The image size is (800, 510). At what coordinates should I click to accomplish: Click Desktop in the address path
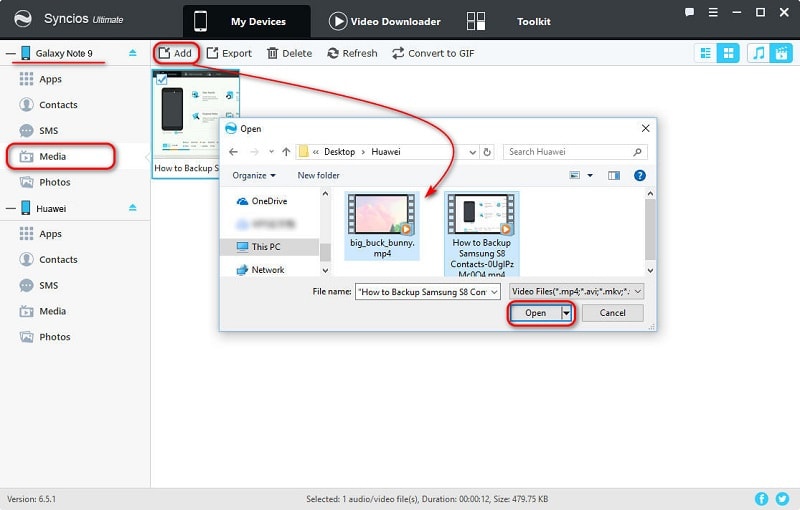pyautogui.click(x=339, y=152)
